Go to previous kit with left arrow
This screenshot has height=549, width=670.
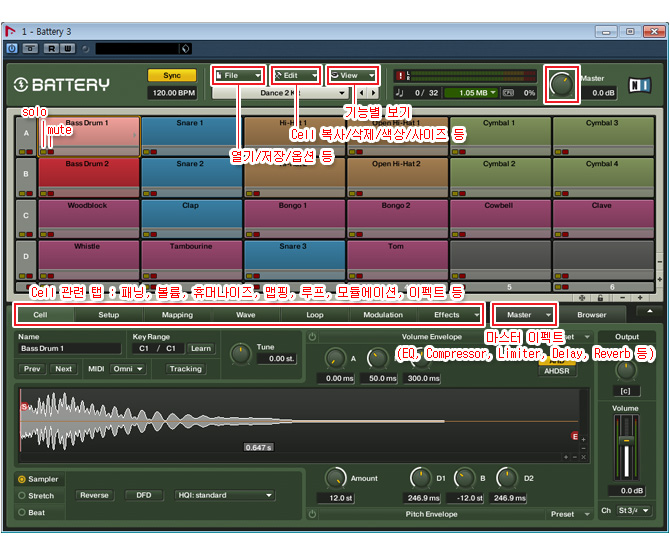coord(361,93)
